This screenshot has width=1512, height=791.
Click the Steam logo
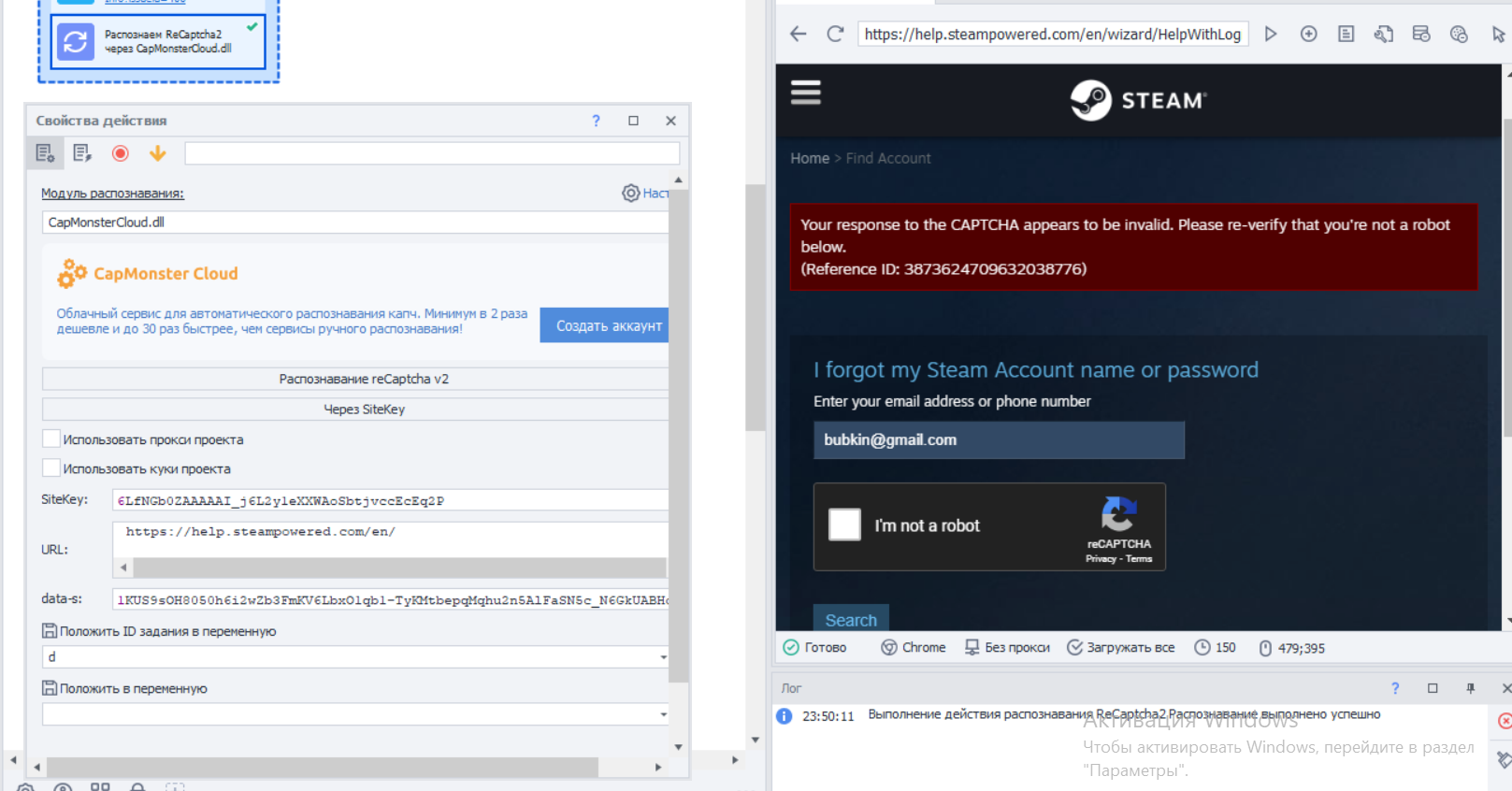click(1139, 100)
